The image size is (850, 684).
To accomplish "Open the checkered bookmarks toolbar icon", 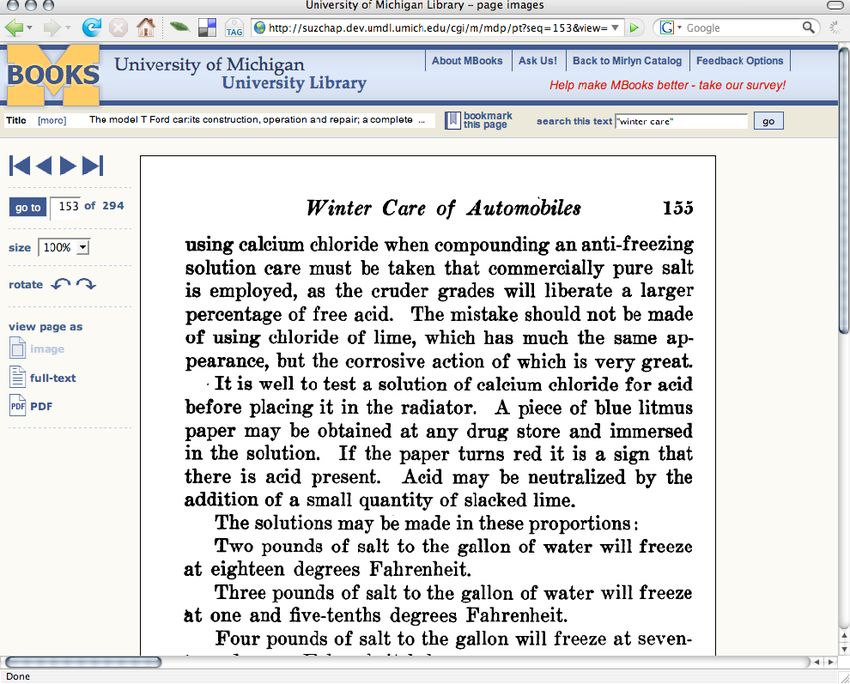I will click(x=207, y=28).
